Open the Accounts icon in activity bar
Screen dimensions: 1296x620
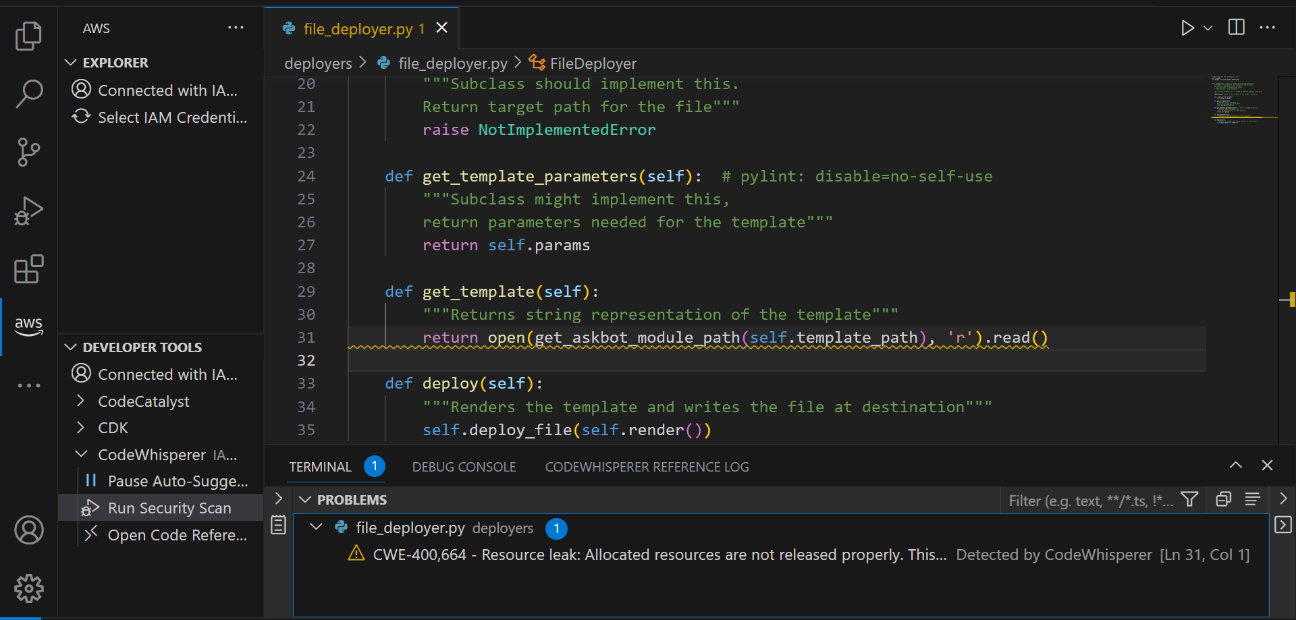pos(29,530)
